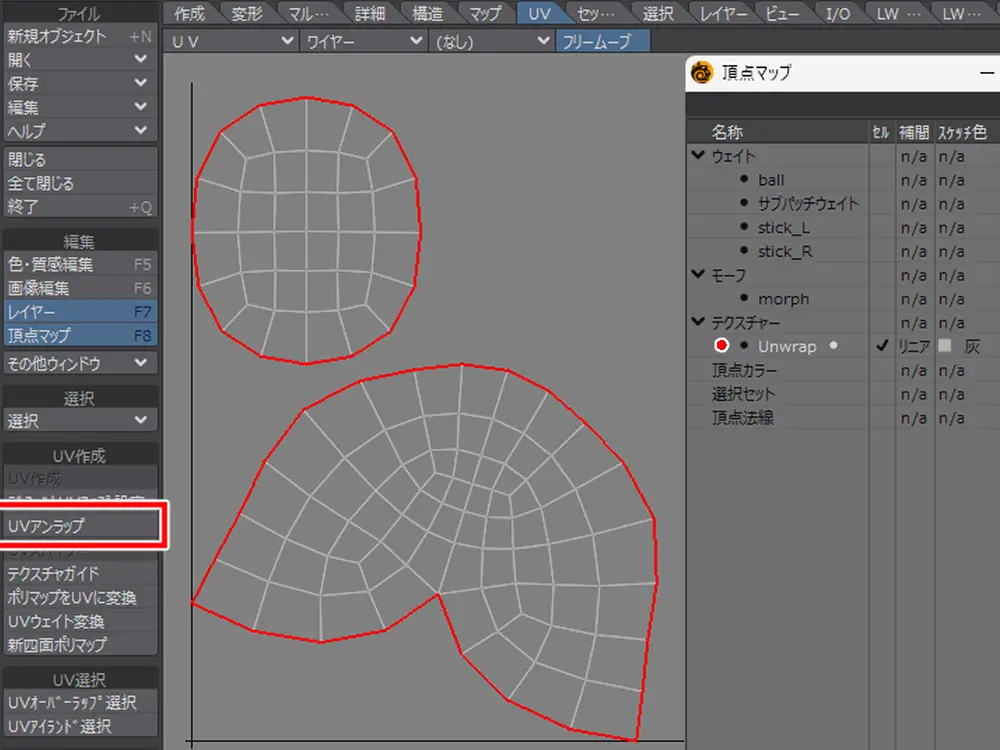Open the (なし) dropdown
This screenshot has width=1000, height=750.
click(x=491, y=41)
